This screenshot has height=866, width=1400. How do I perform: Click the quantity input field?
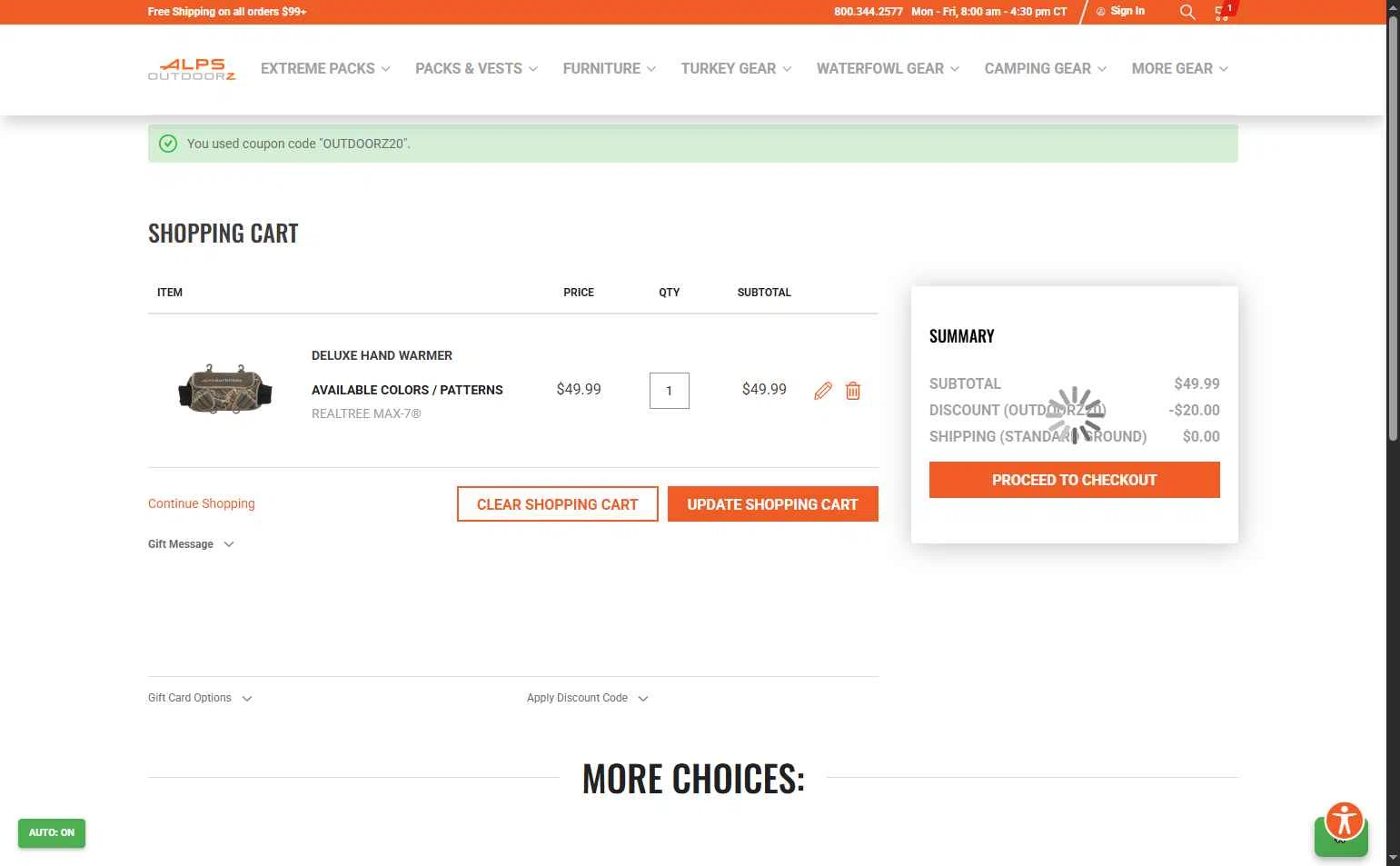coord(670,391)
